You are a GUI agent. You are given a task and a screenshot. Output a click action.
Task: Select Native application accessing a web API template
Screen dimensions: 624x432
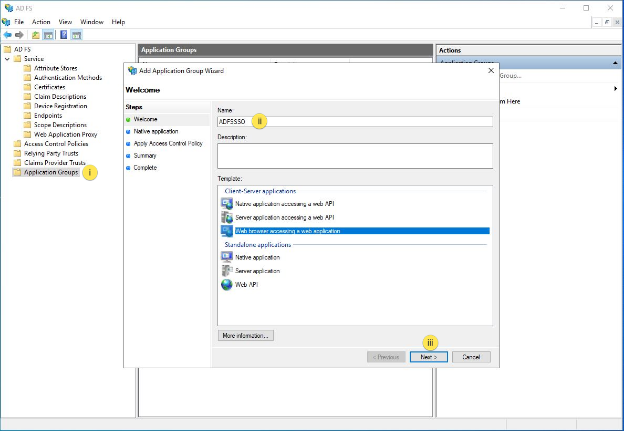[x=285, y=203]
